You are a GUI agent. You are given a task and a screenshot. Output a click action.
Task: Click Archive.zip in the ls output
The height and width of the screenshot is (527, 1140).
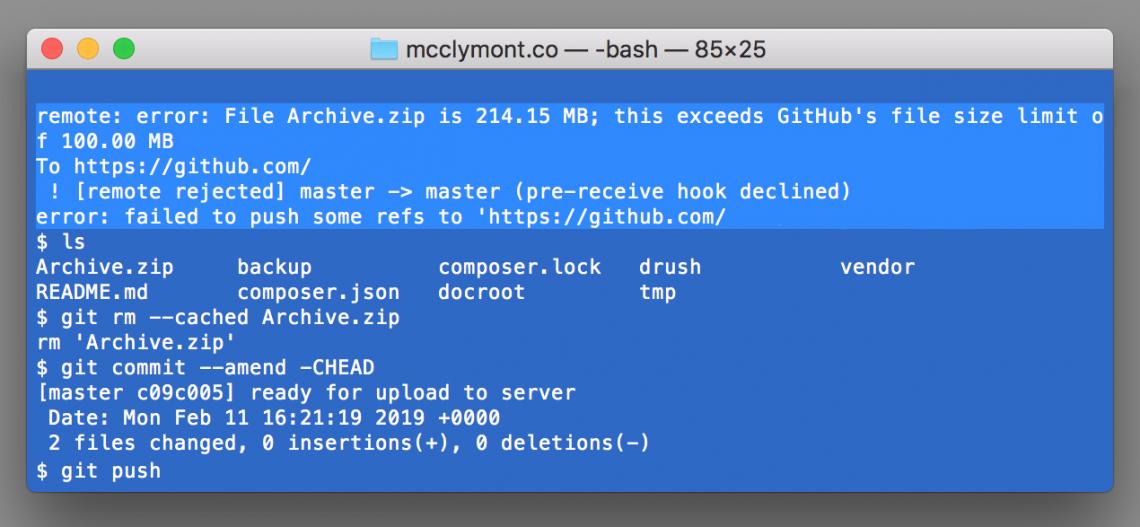click(x=104, y=267)
